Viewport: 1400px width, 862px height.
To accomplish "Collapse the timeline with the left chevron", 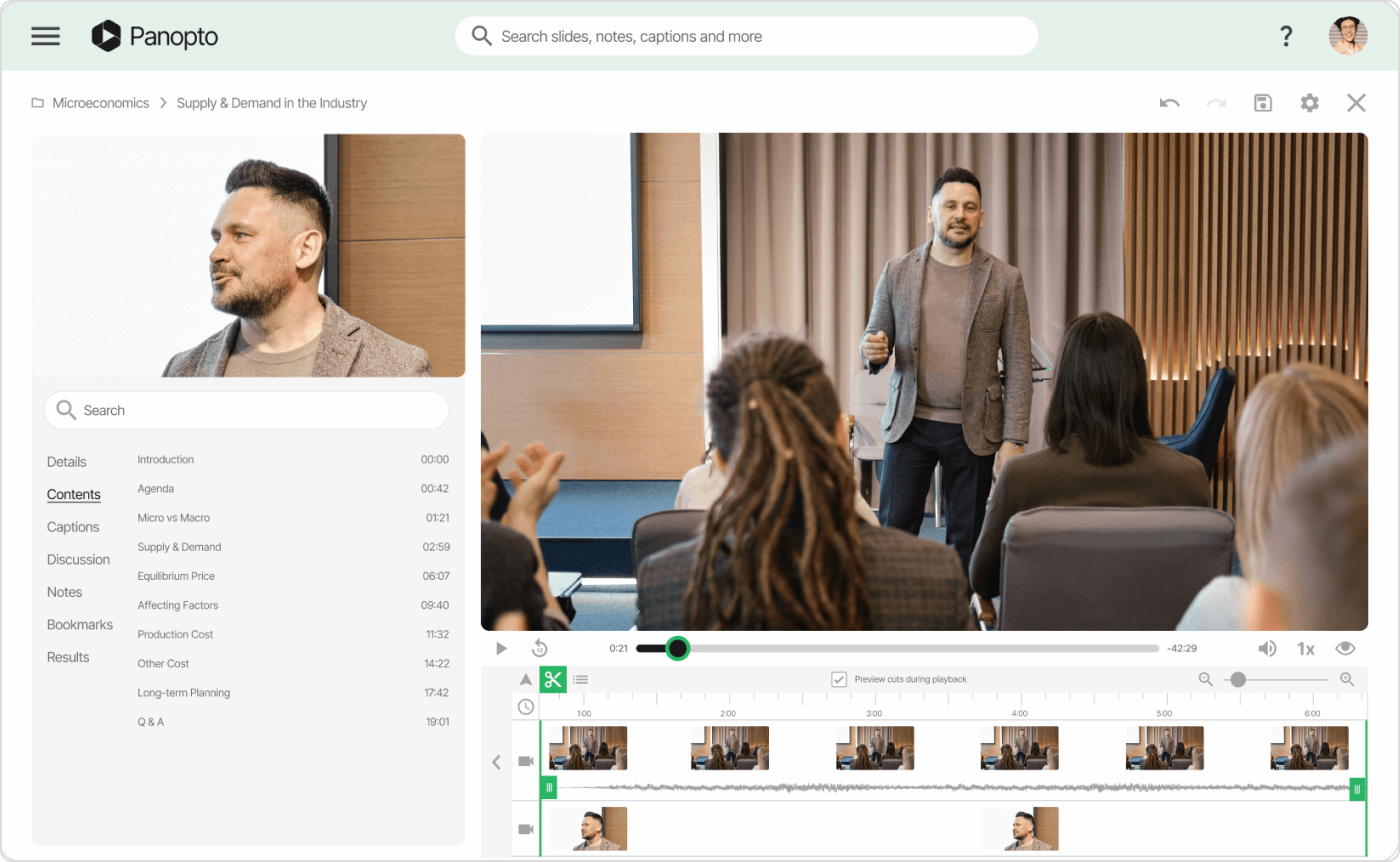I will point(496,762).
